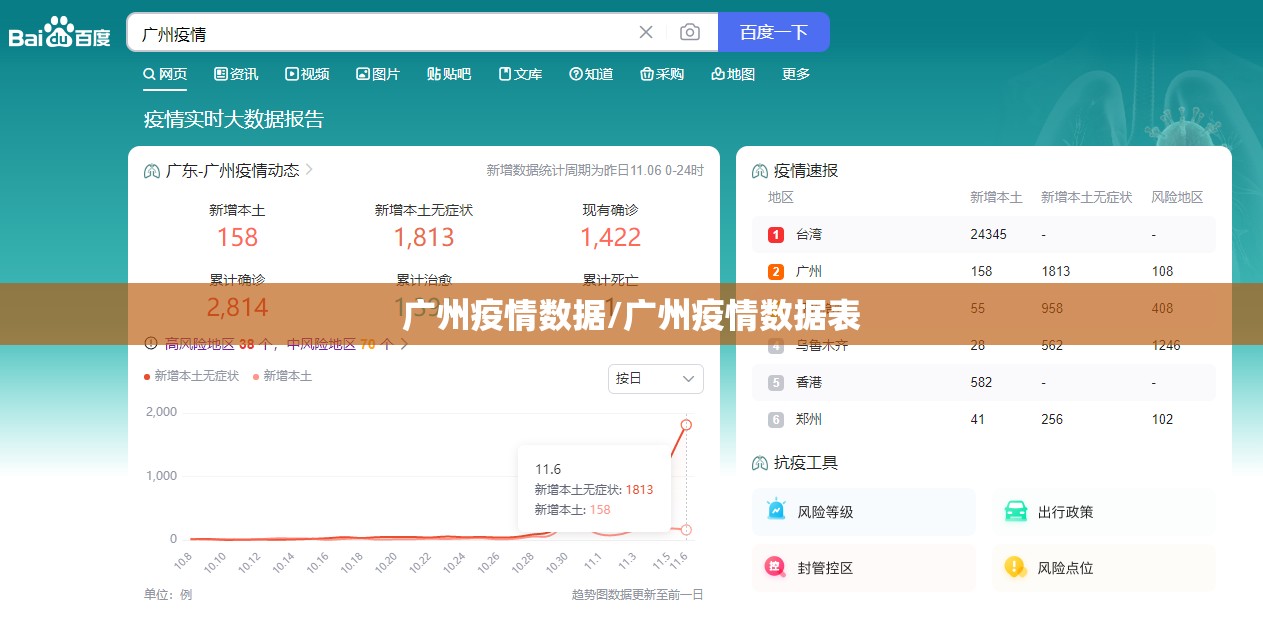
Task: Expand the 更多 menu
Action: [796, 74]
